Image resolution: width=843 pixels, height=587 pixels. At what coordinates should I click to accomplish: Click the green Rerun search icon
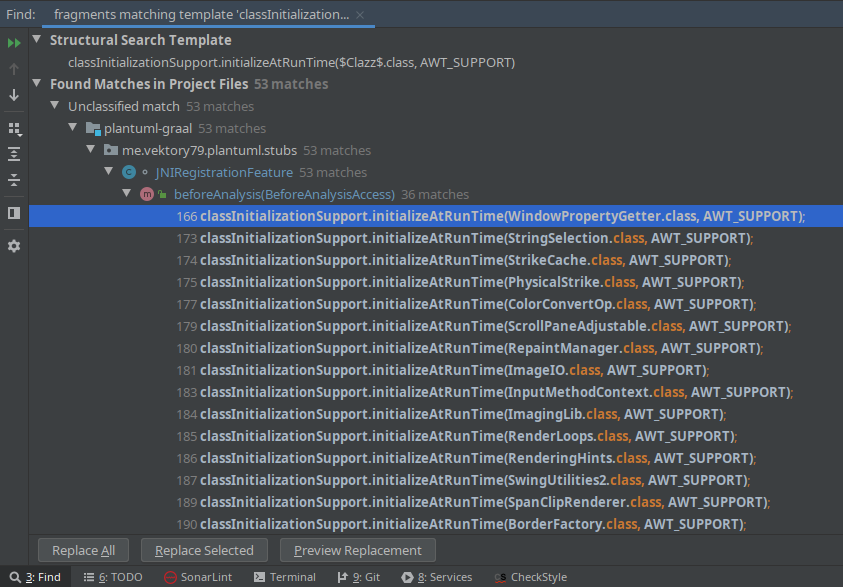click(14, 43)
